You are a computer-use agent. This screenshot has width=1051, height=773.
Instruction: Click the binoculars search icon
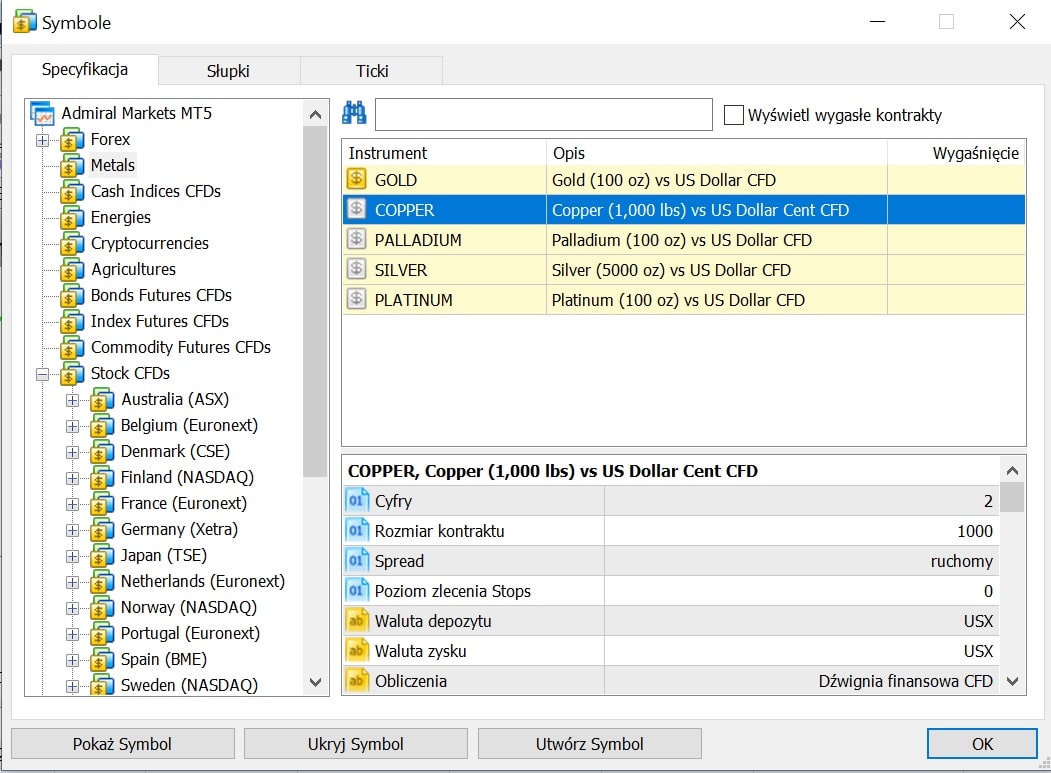pos(355,114)
